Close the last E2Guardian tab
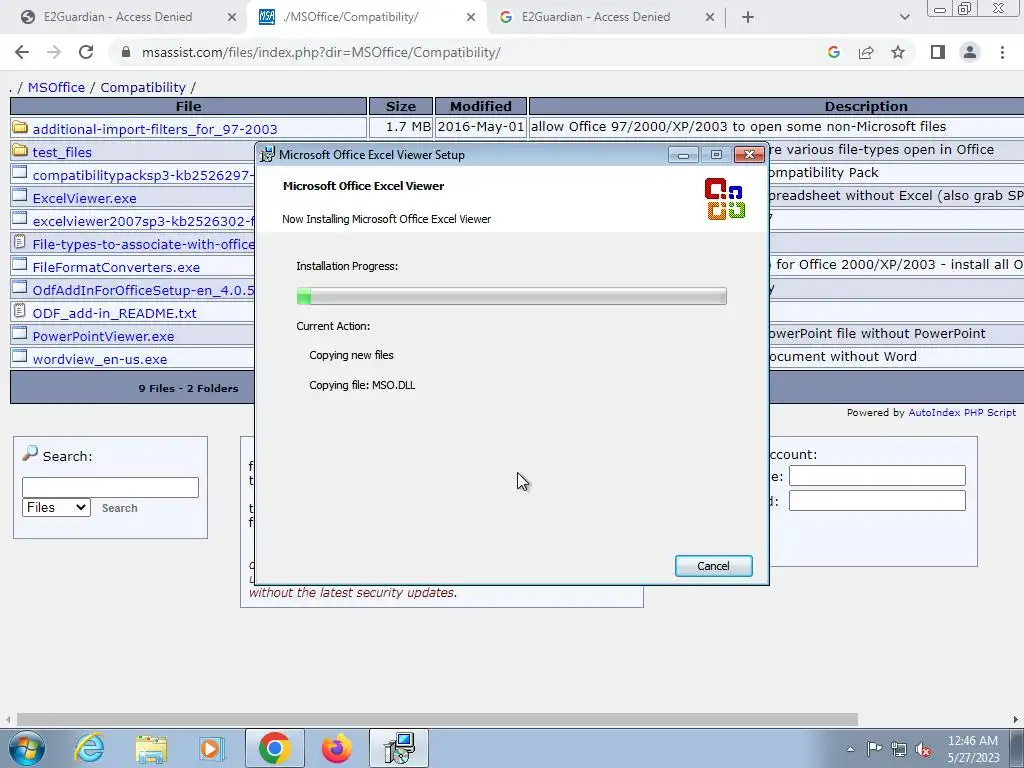This screenshot has width=1024, height=768. (710, 17)
